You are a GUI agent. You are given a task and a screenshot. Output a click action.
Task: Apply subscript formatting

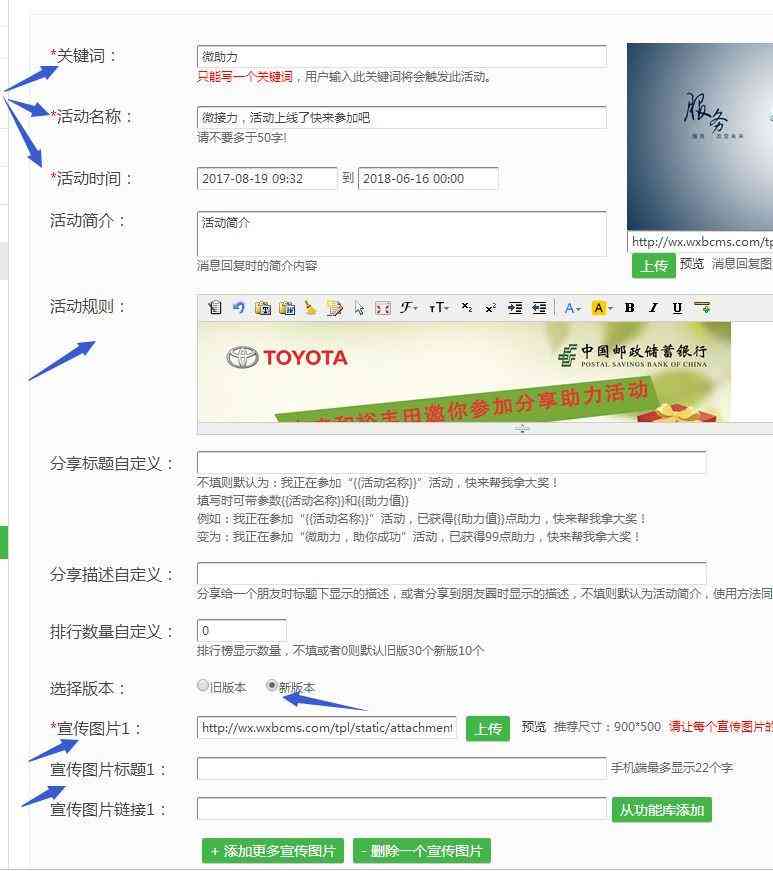[466, 307]
